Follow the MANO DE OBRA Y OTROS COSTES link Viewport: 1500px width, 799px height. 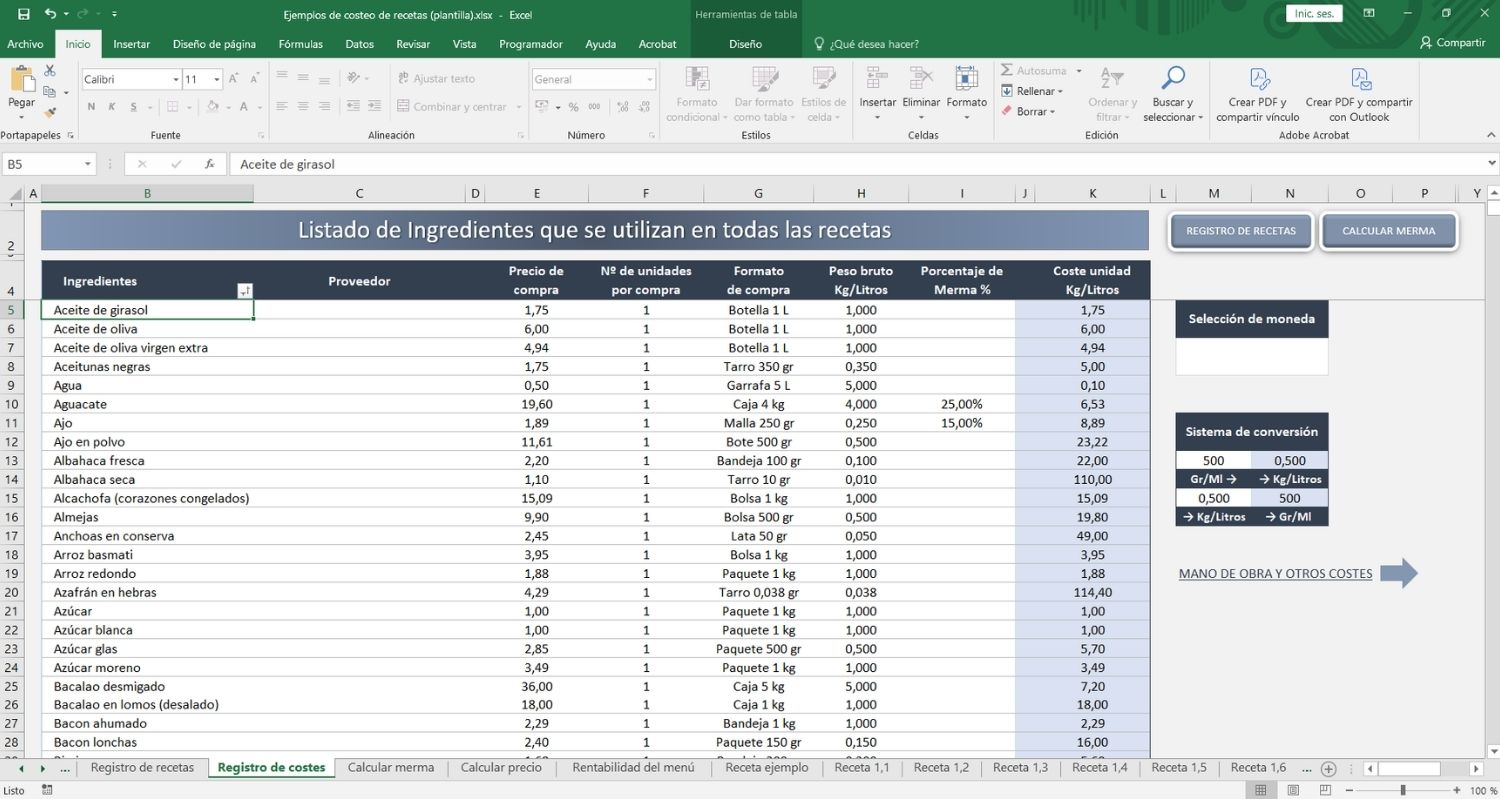click(x=1275, y=574)
